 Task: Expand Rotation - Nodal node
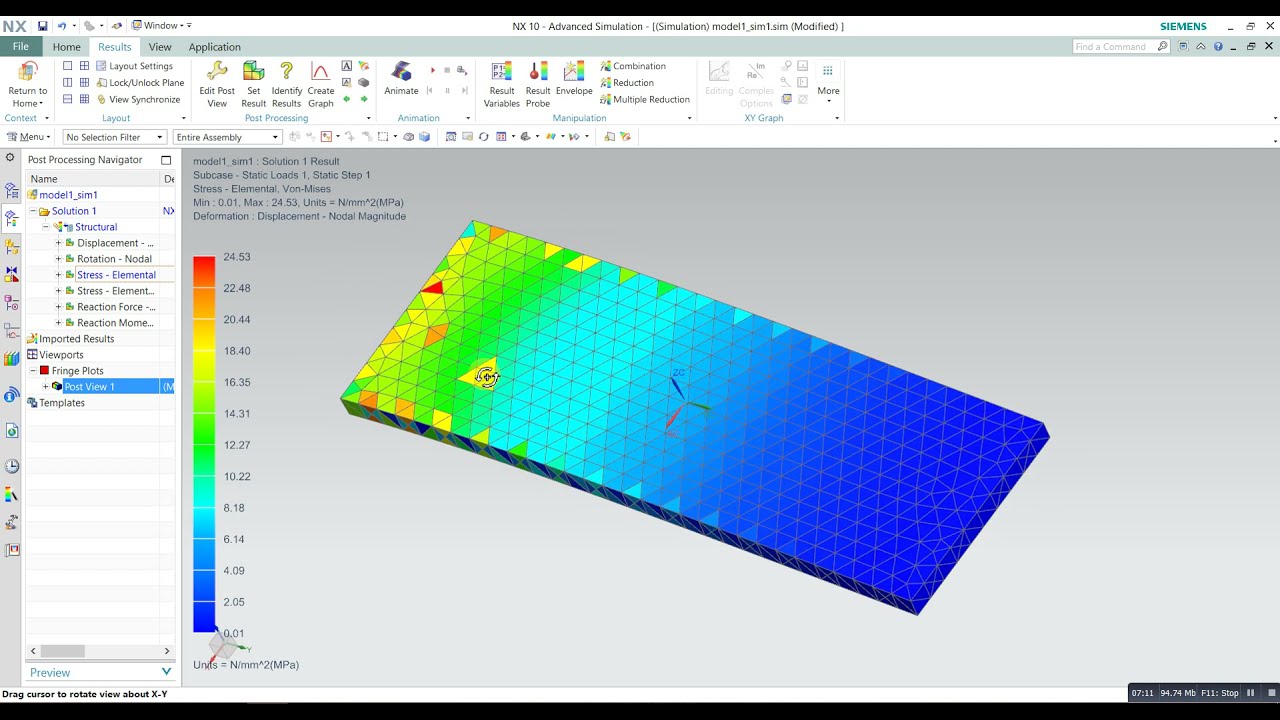coord(58,259)
